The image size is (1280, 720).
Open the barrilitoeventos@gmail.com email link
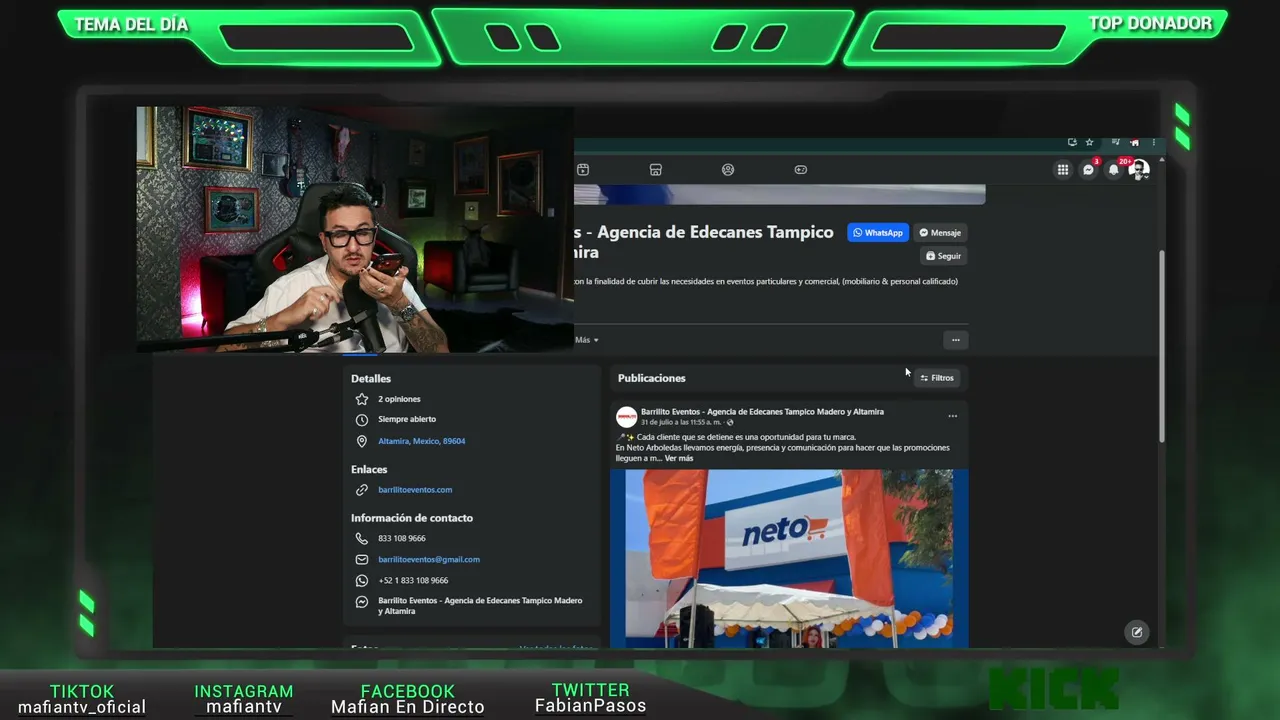429,559
